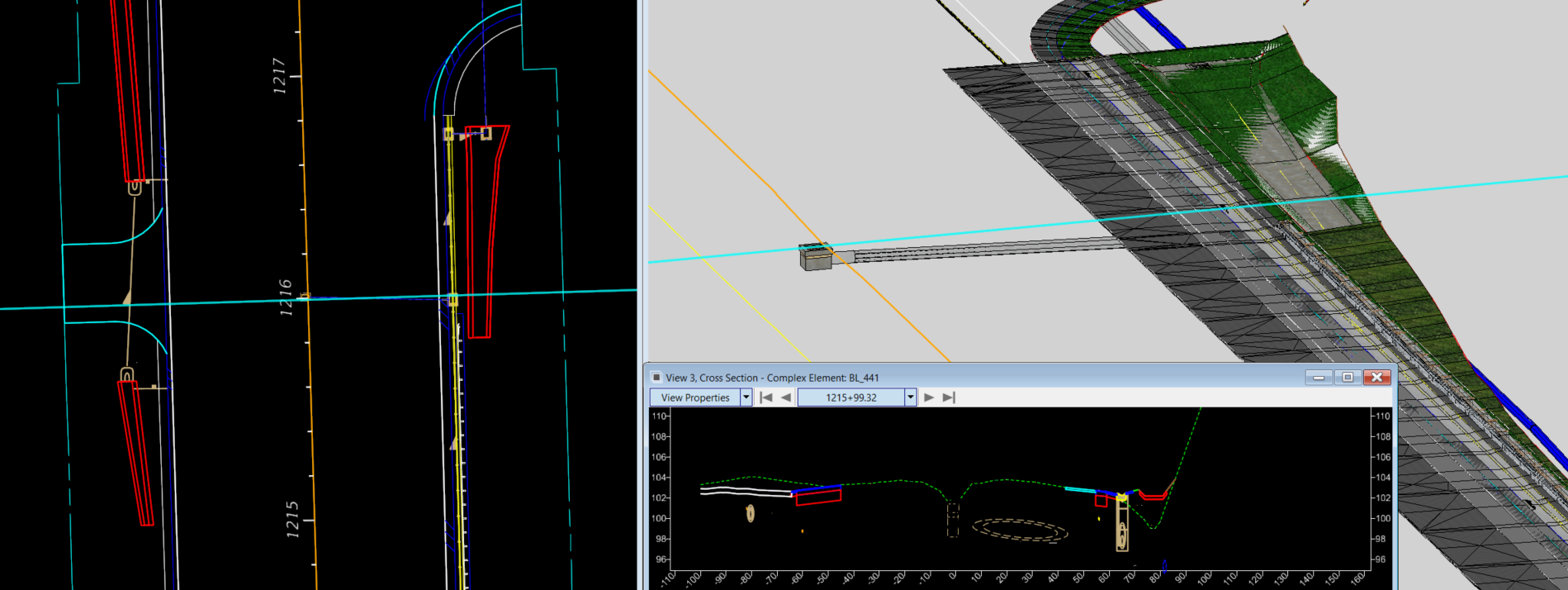
Task: Advance to the next cross section station
Action: point(929,397)
